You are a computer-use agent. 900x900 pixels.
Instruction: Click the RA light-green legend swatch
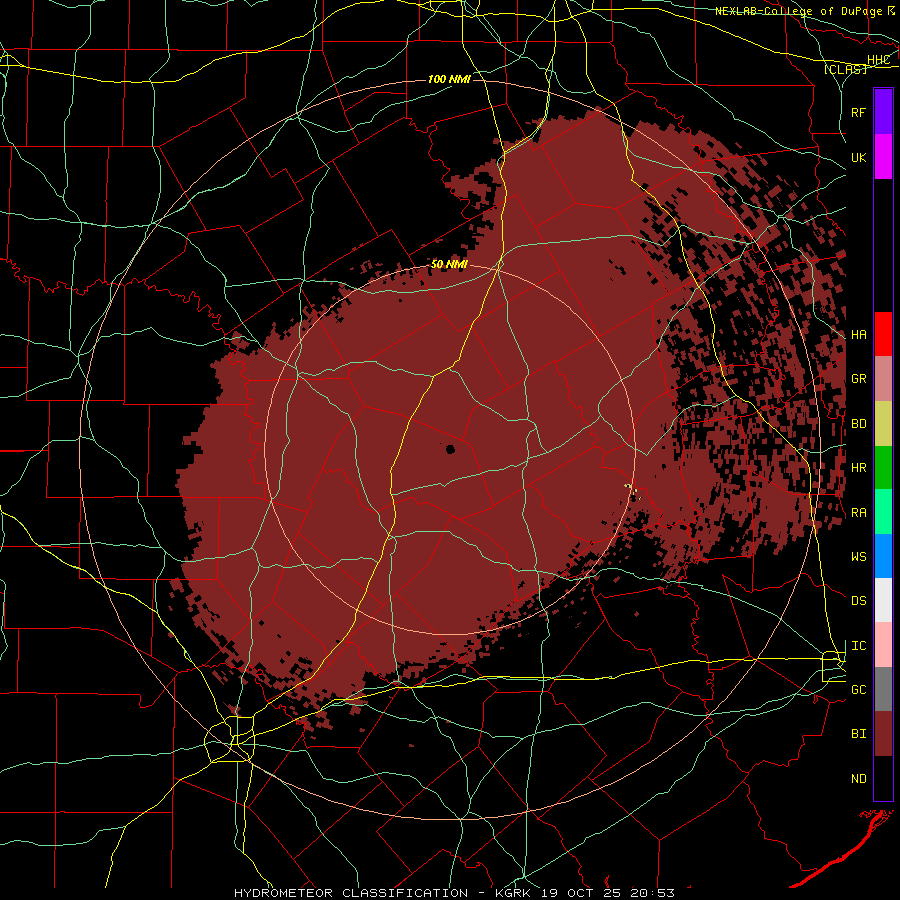pos(883,512)
